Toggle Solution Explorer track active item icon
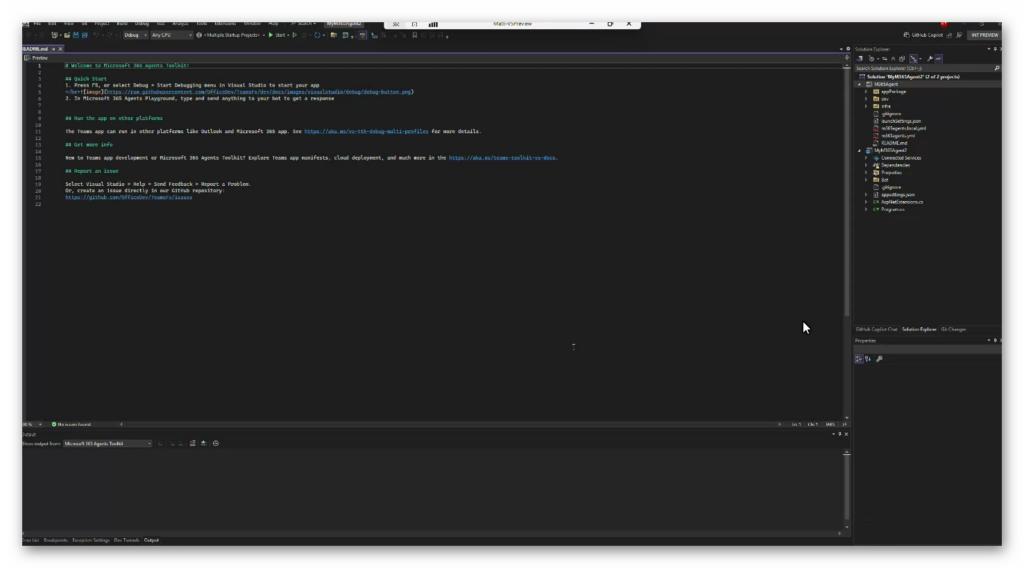 pos(914,59)
